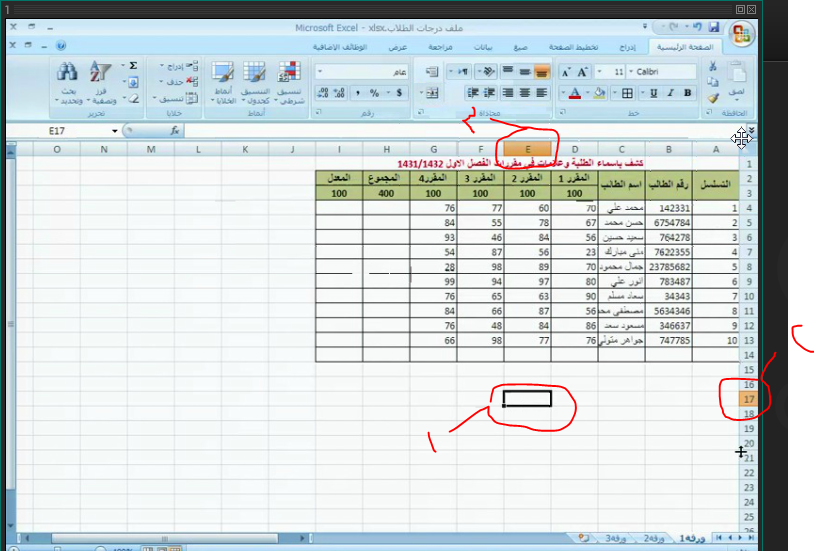Open AutoSum dropdown arrow
Viewport: 814px width, 551px height.
(x=123, y=65)
